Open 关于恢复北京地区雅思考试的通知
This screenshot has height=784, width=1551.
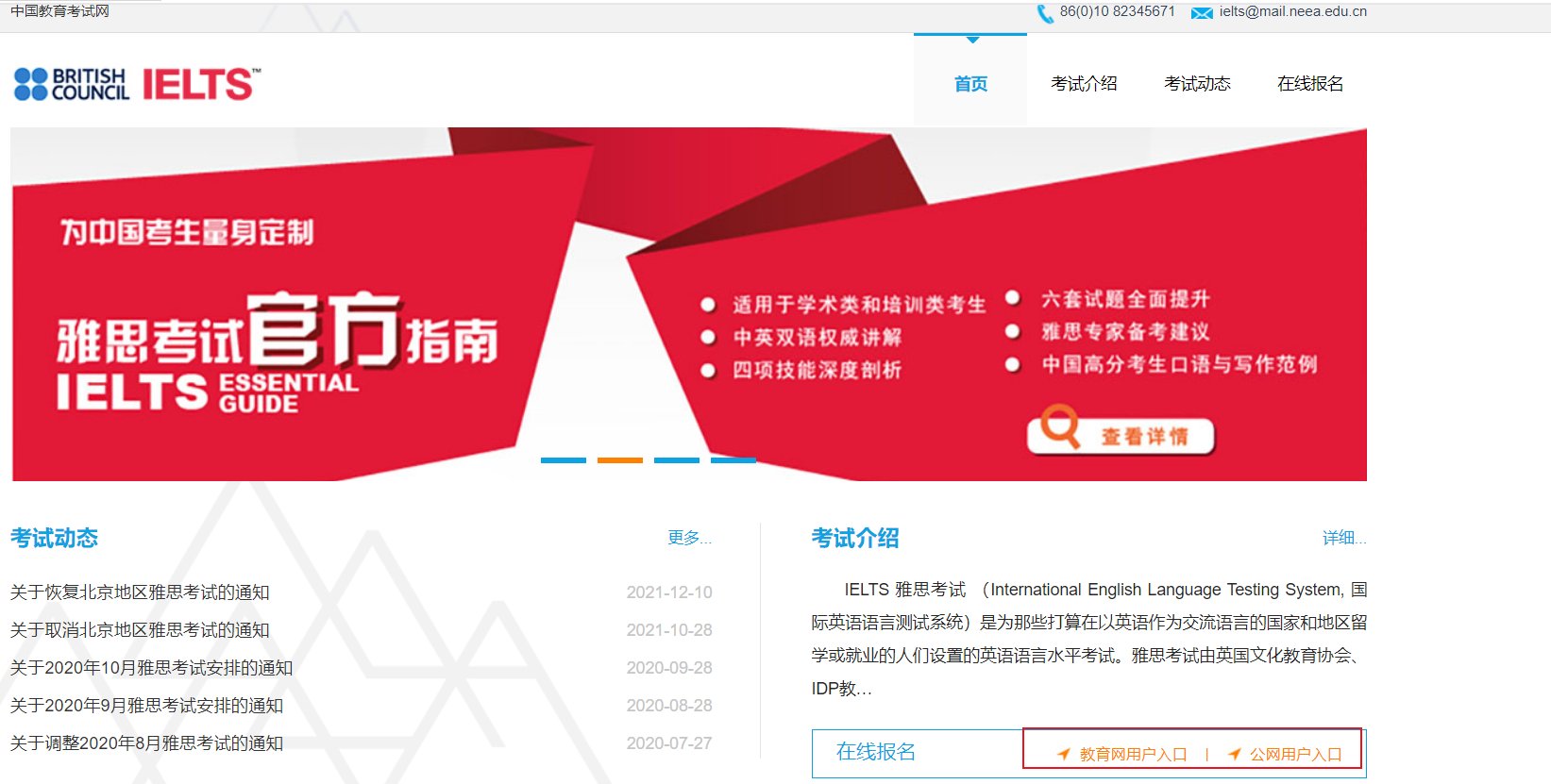[x=140, y=592]
